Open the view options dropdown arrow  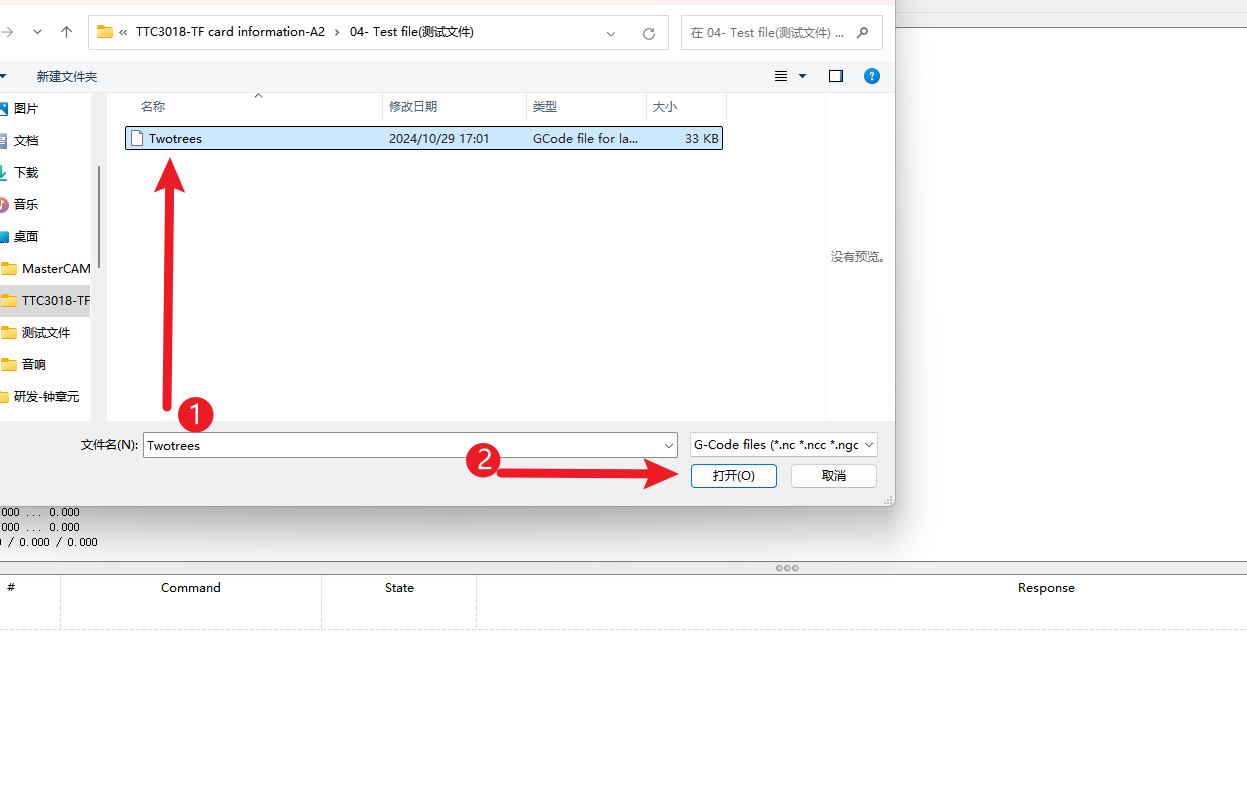[x=802, y=76]
